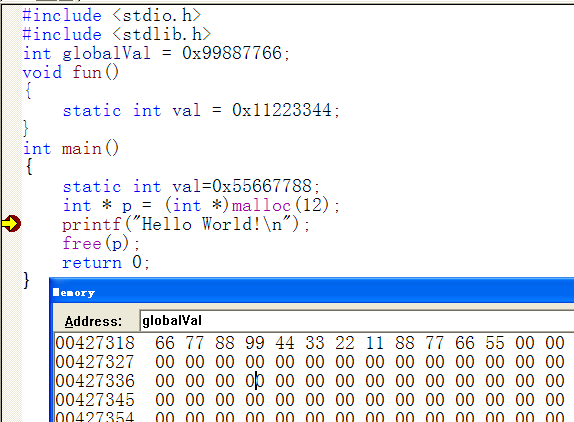Click the void fun() function header
The width and height of the screenshot is (574, 422).
(x=71, y=72)
